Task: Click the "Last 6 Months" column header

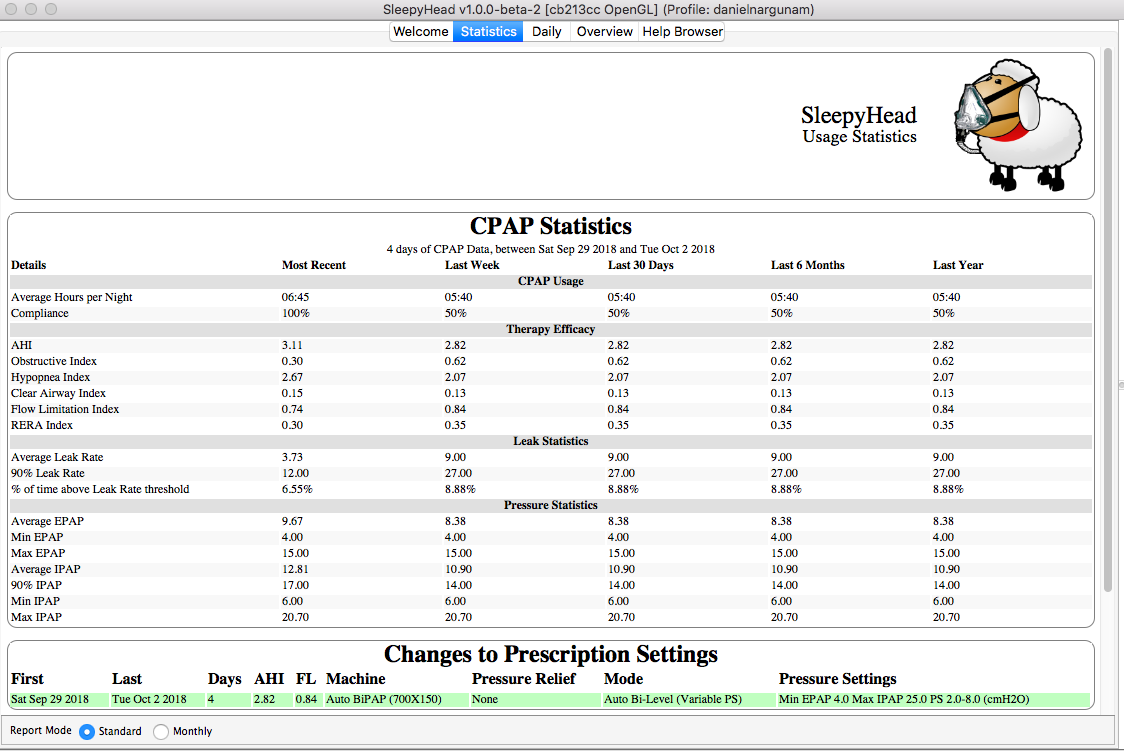Action: [808, 265]
